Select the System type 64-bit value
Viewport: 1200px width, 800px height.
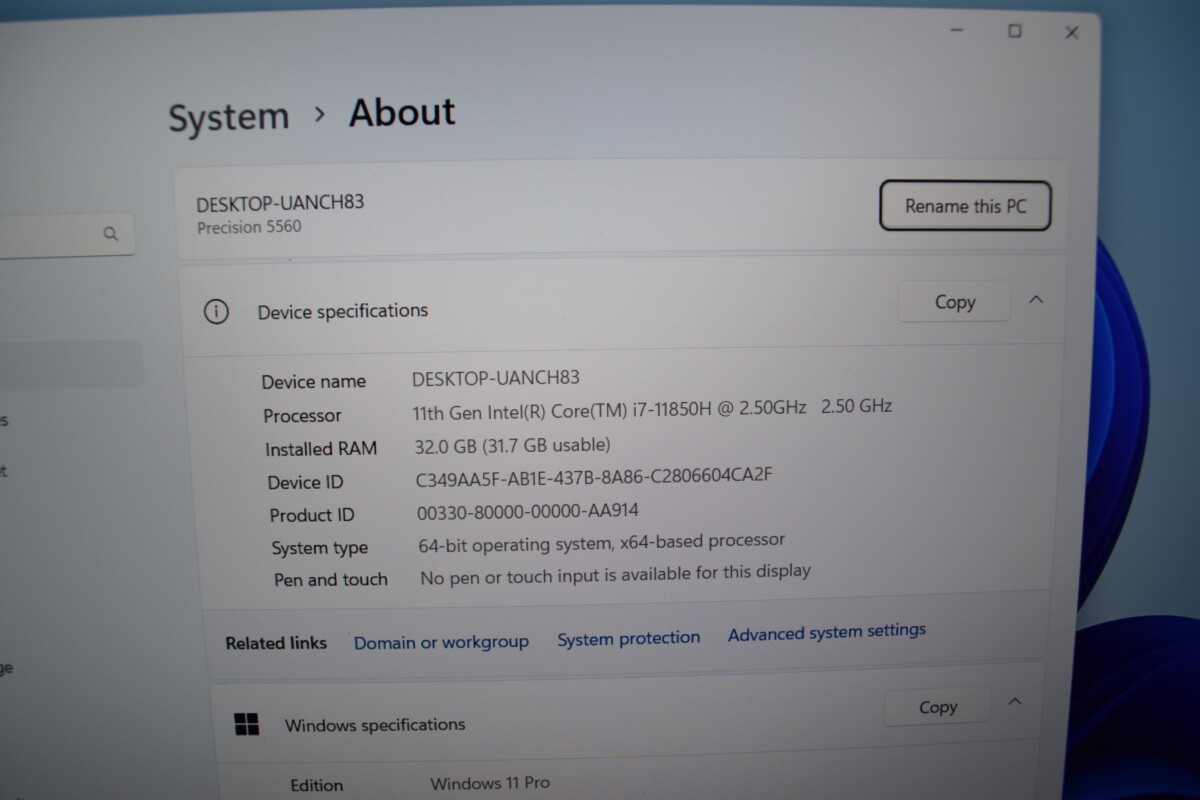tap(601, 543)
